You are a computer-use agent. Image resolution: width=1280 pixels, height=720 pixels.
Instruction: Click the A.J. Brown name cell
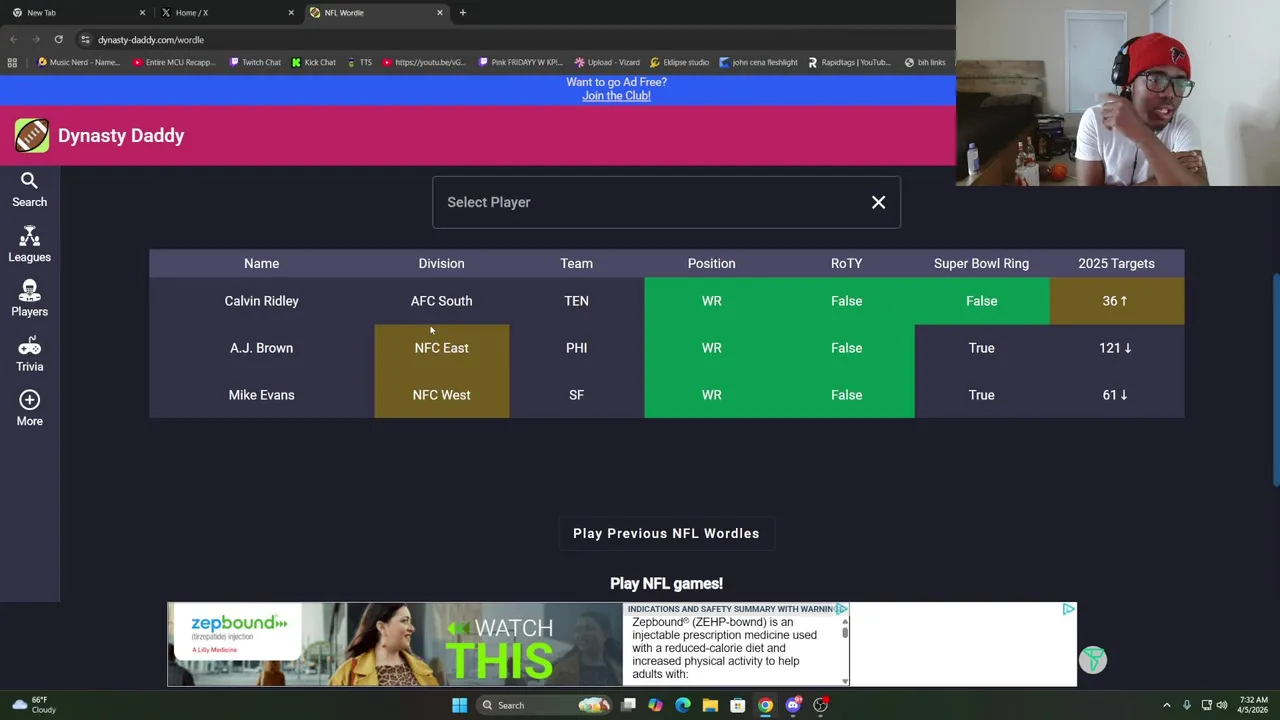coord(261,348)
